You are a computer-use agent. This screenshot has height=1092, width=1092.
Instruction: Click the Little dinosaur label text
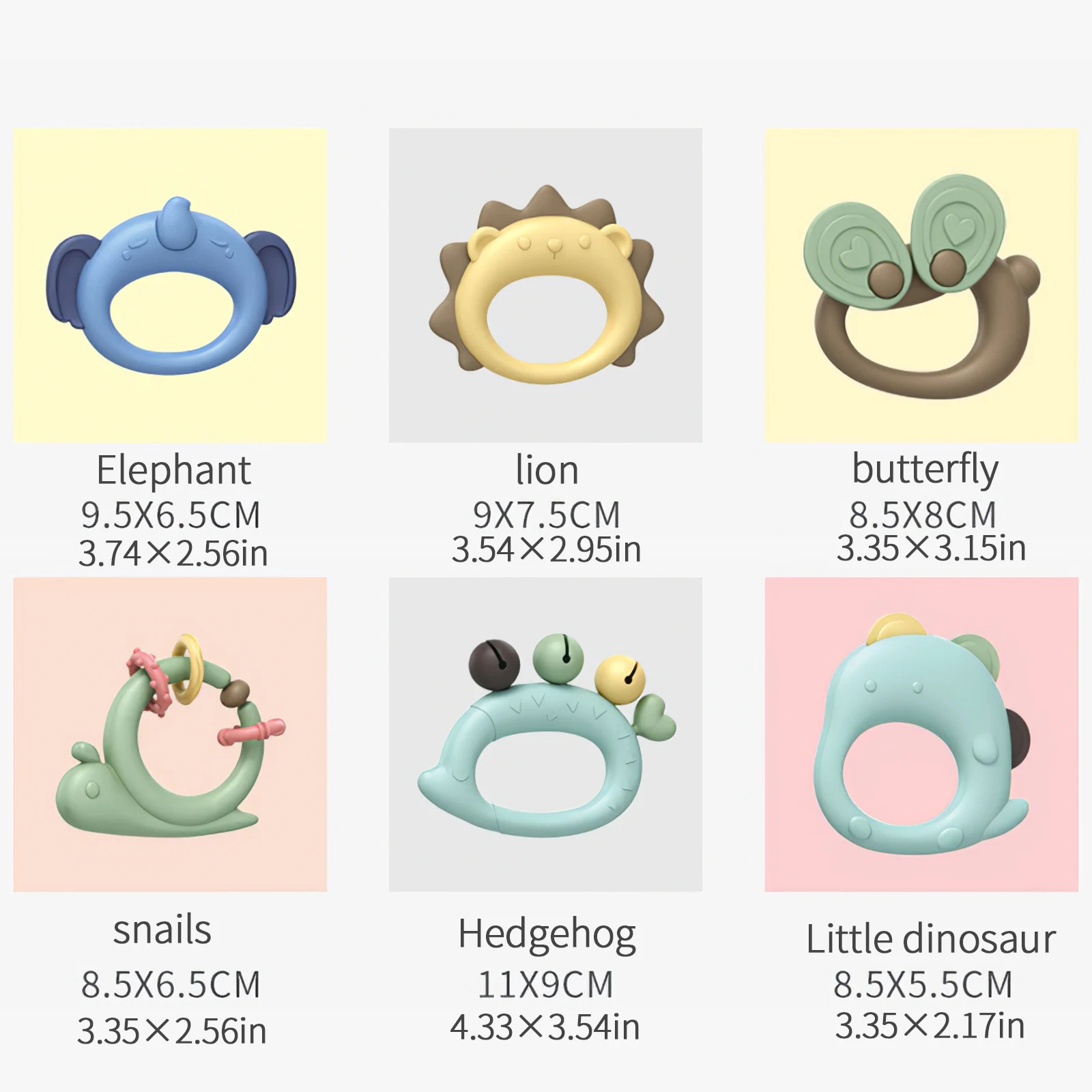931,939
